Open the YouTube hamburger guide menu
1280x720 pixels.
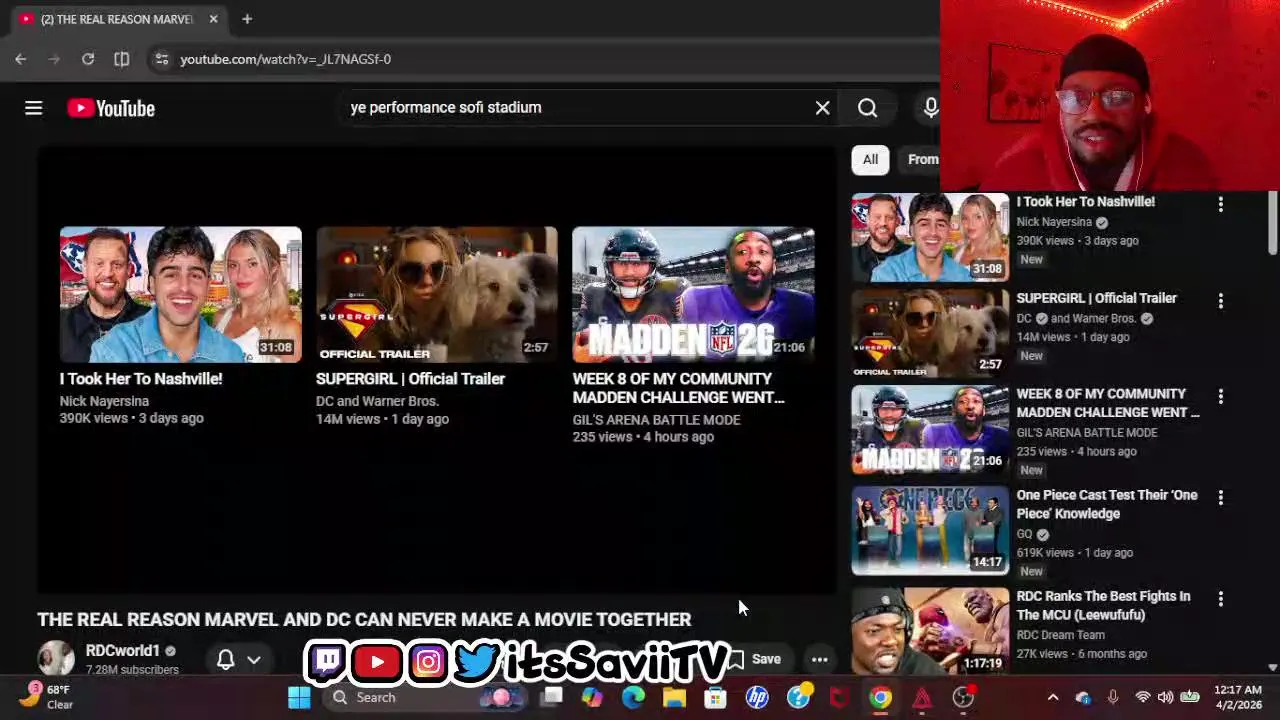click(x=33, y=108)
